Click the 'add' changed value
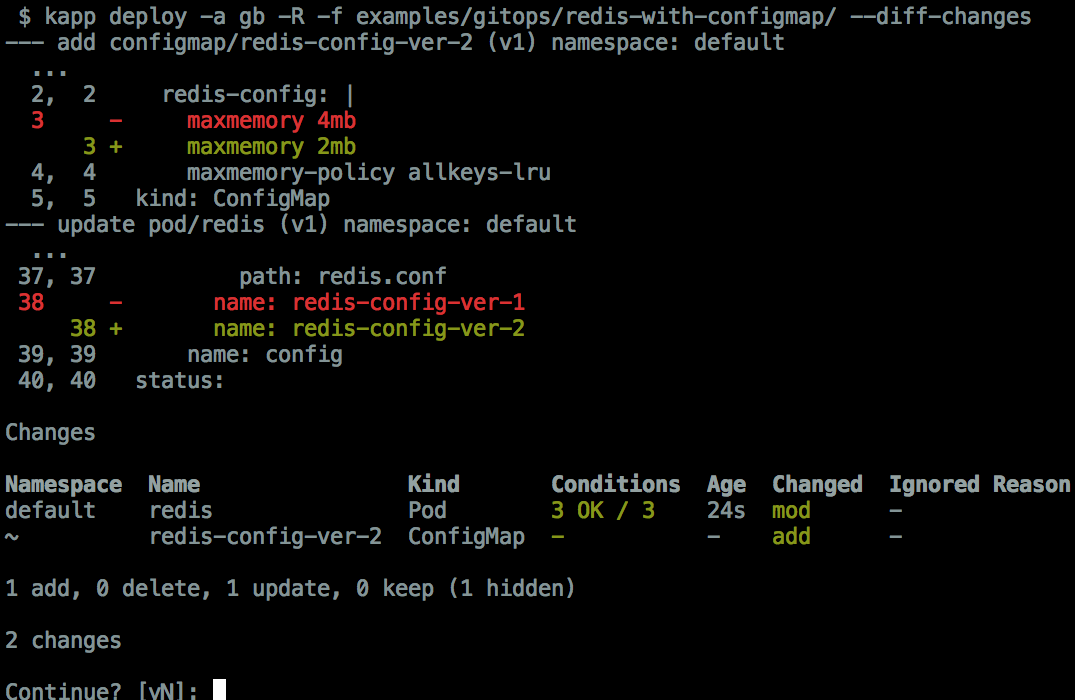The width and height of the screenshot is (1075, 700). [791, 537]
